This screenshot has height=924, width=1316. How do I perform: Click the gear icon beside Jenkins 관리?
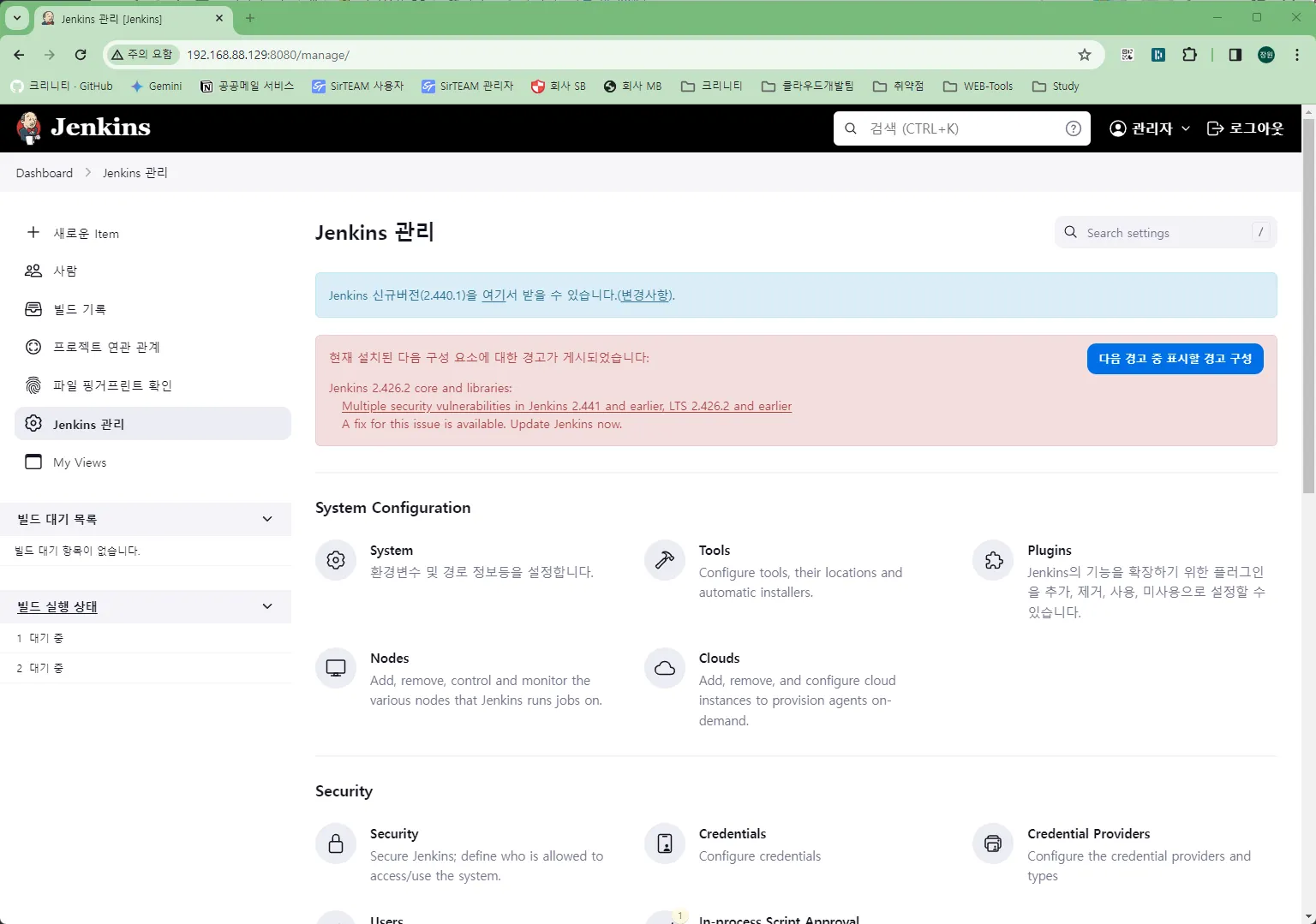point(33,423)
